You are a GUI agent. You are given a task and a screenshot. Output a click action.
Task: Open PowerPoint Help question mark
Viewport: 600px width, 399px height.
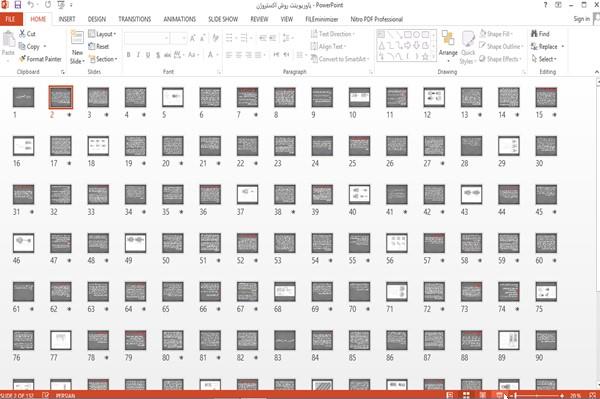click(x=545, y=5)
